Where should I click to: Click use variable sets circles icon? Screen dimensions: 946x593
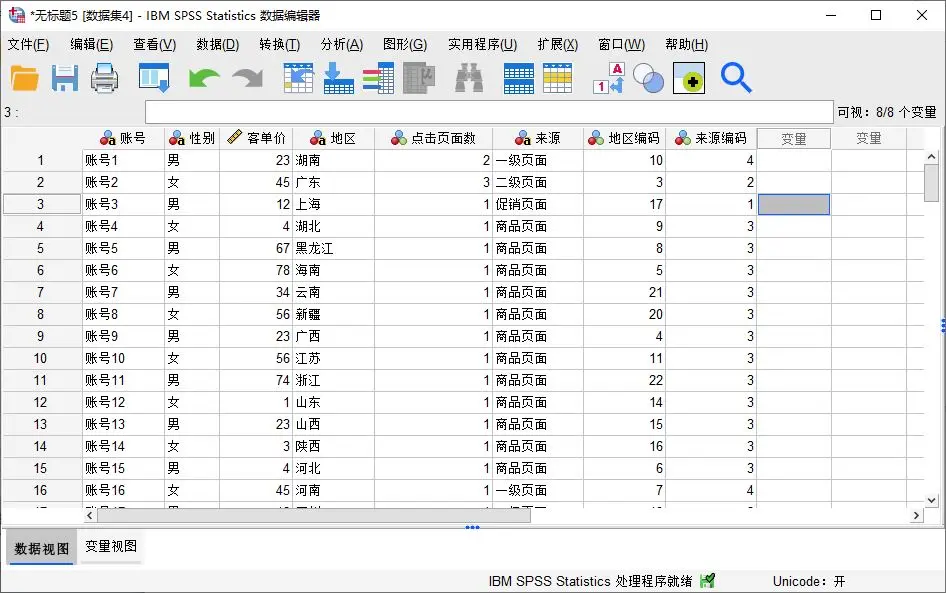(x=649, y=78)
